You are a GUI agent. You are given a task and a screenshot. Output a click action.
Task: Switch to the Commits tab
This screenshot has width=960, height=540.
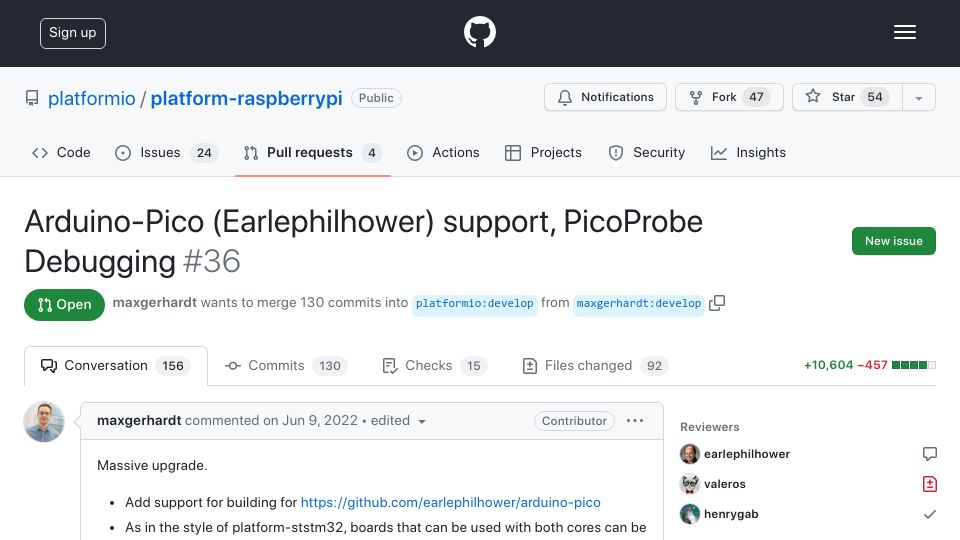[286, 366]
